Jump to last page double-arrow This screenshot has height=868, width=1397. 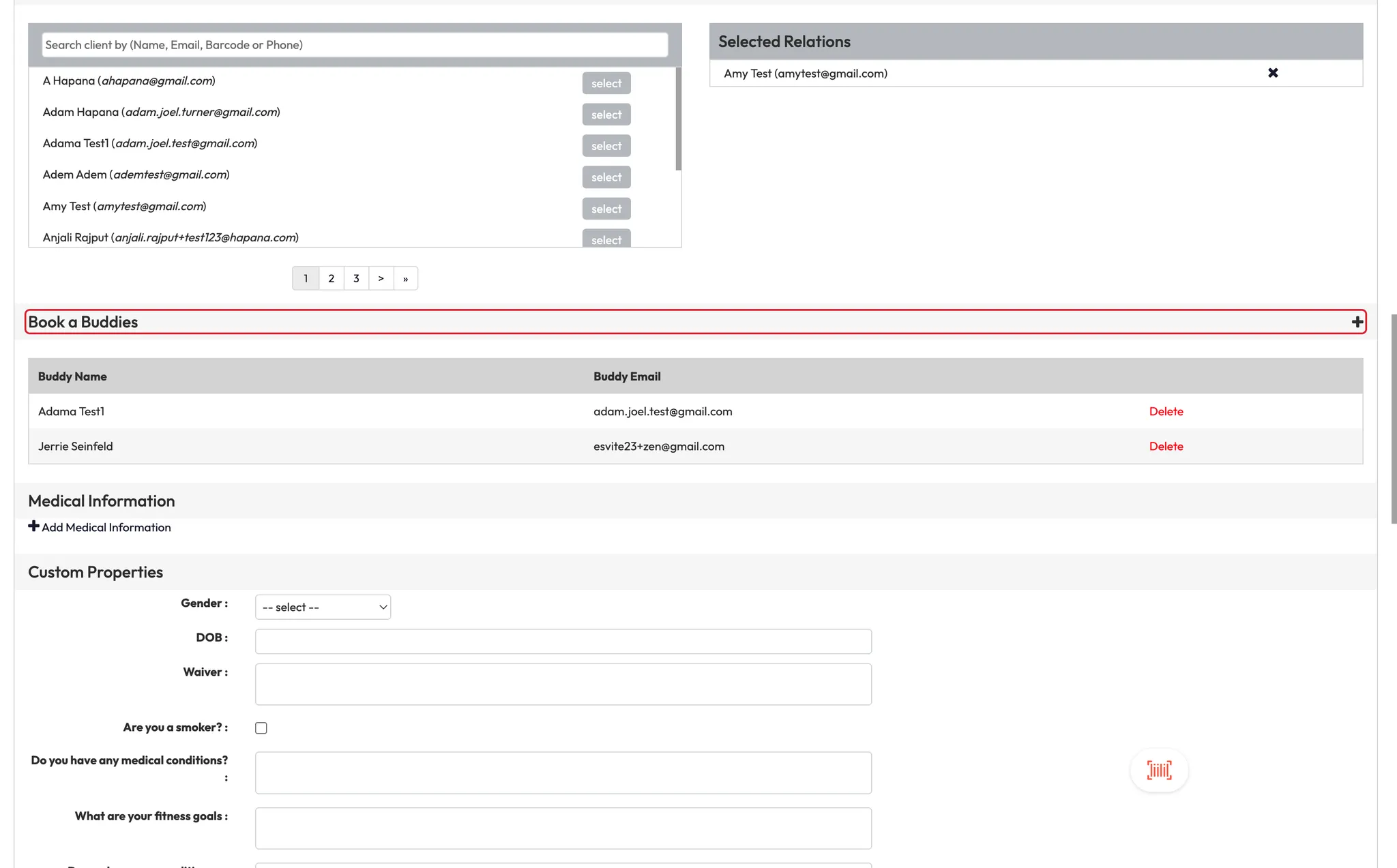405,278
